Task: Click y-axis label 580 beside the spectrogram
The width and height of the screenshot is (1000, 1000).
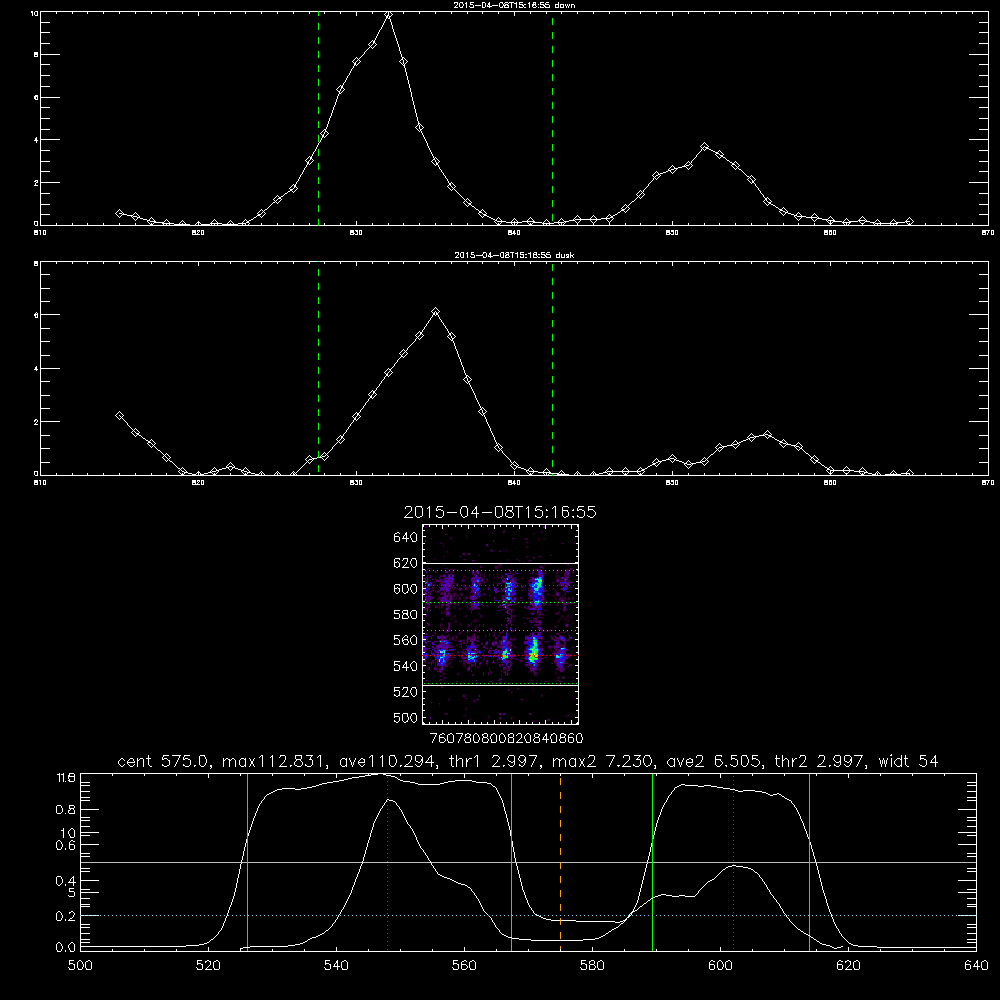Action: [406, 615]
